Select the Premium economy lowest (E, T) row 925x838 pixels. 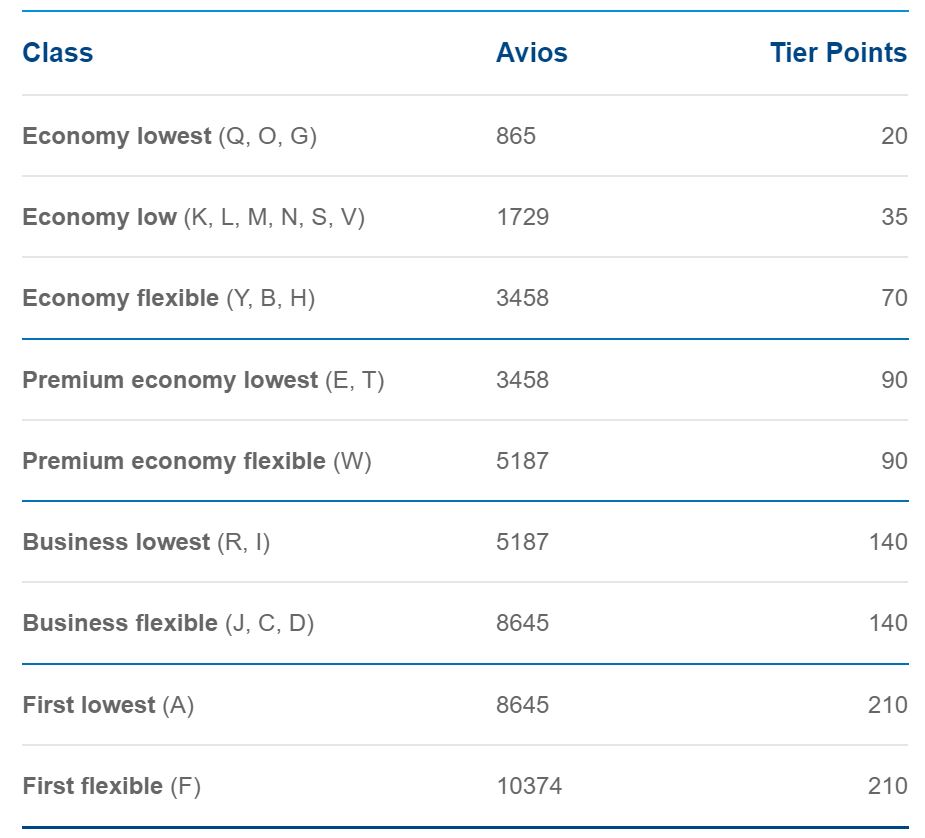(465, 380)
